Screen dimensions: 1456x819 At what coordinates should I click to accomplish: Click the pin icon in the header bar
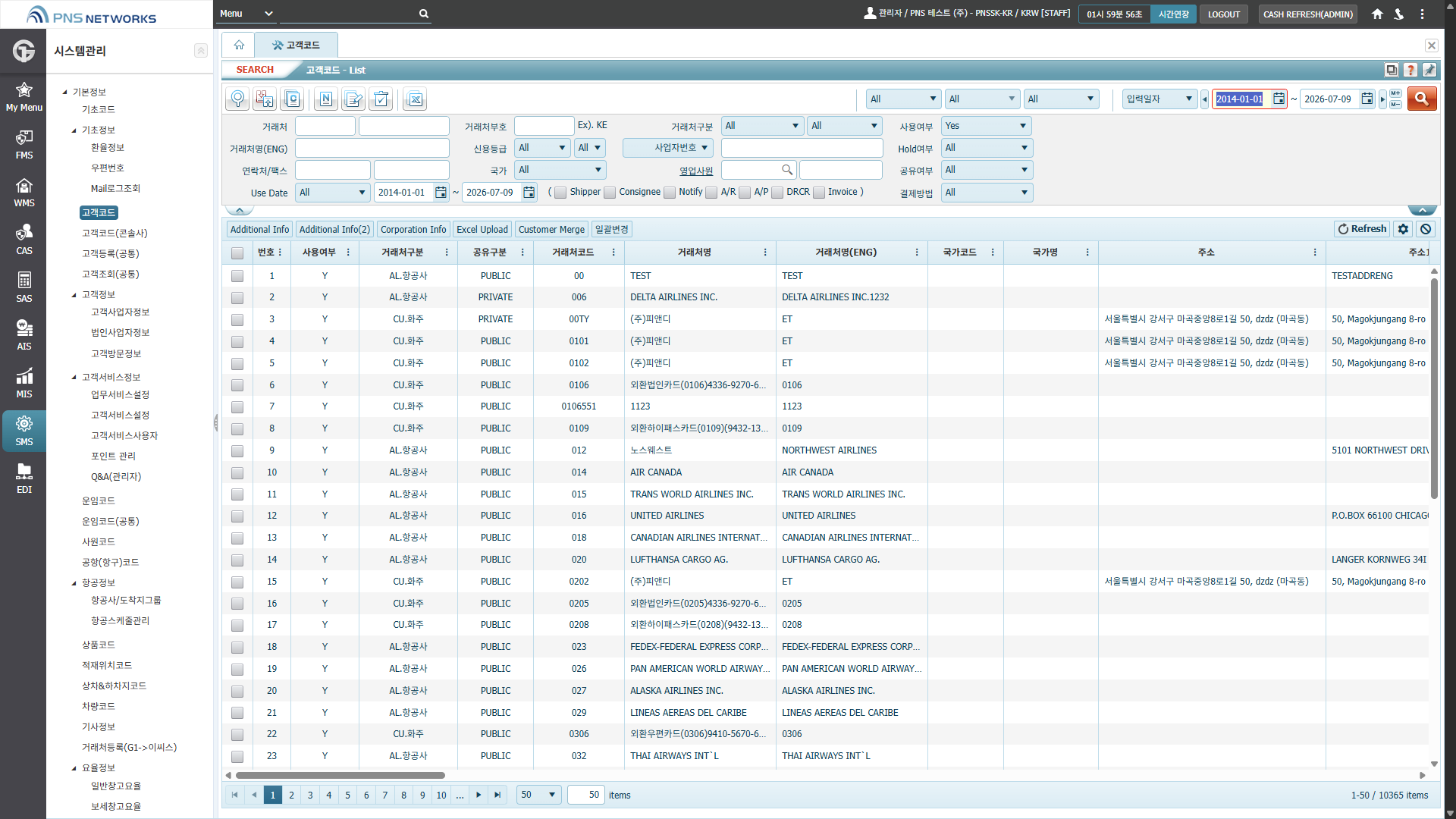coord(1429,70)
